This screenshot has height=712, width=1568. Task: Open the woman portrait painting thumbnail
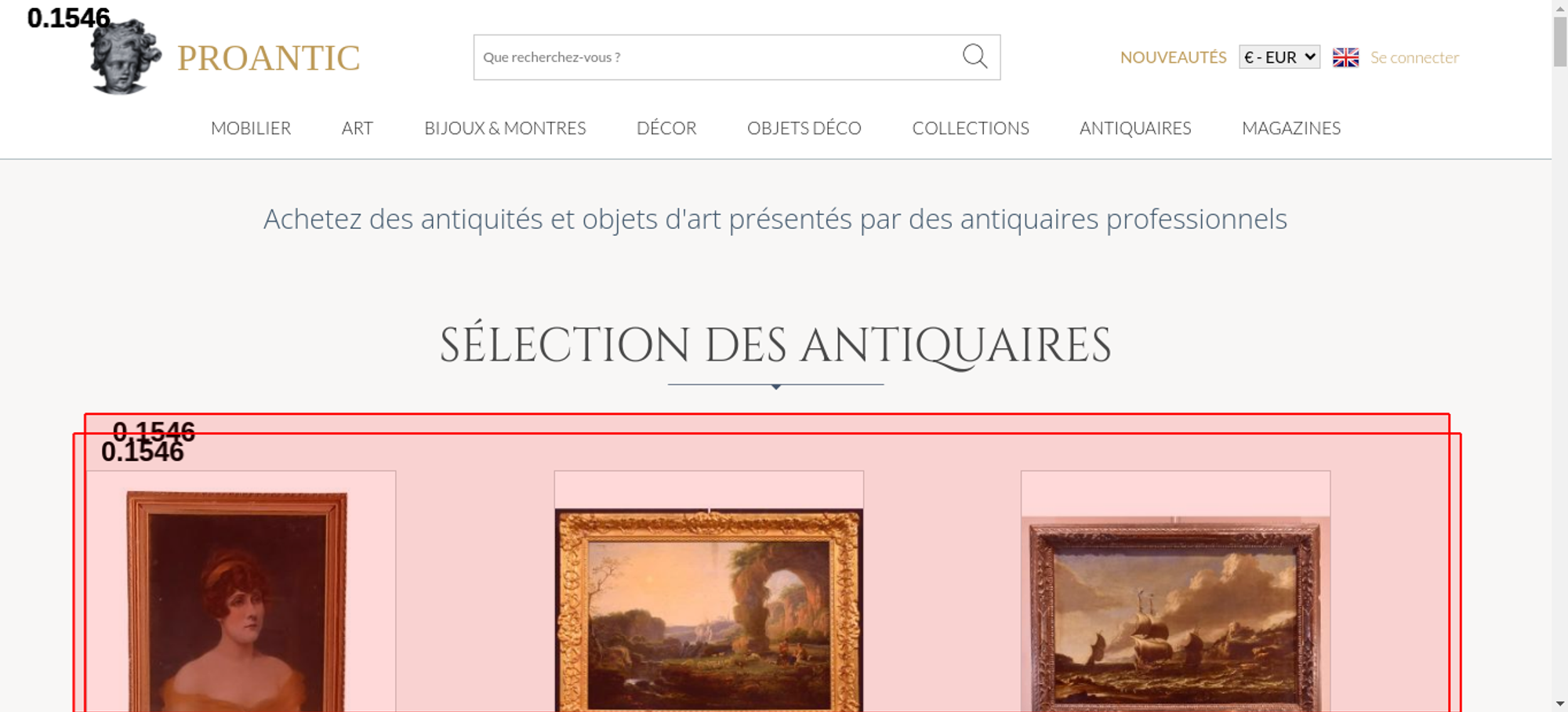(237, 601)
